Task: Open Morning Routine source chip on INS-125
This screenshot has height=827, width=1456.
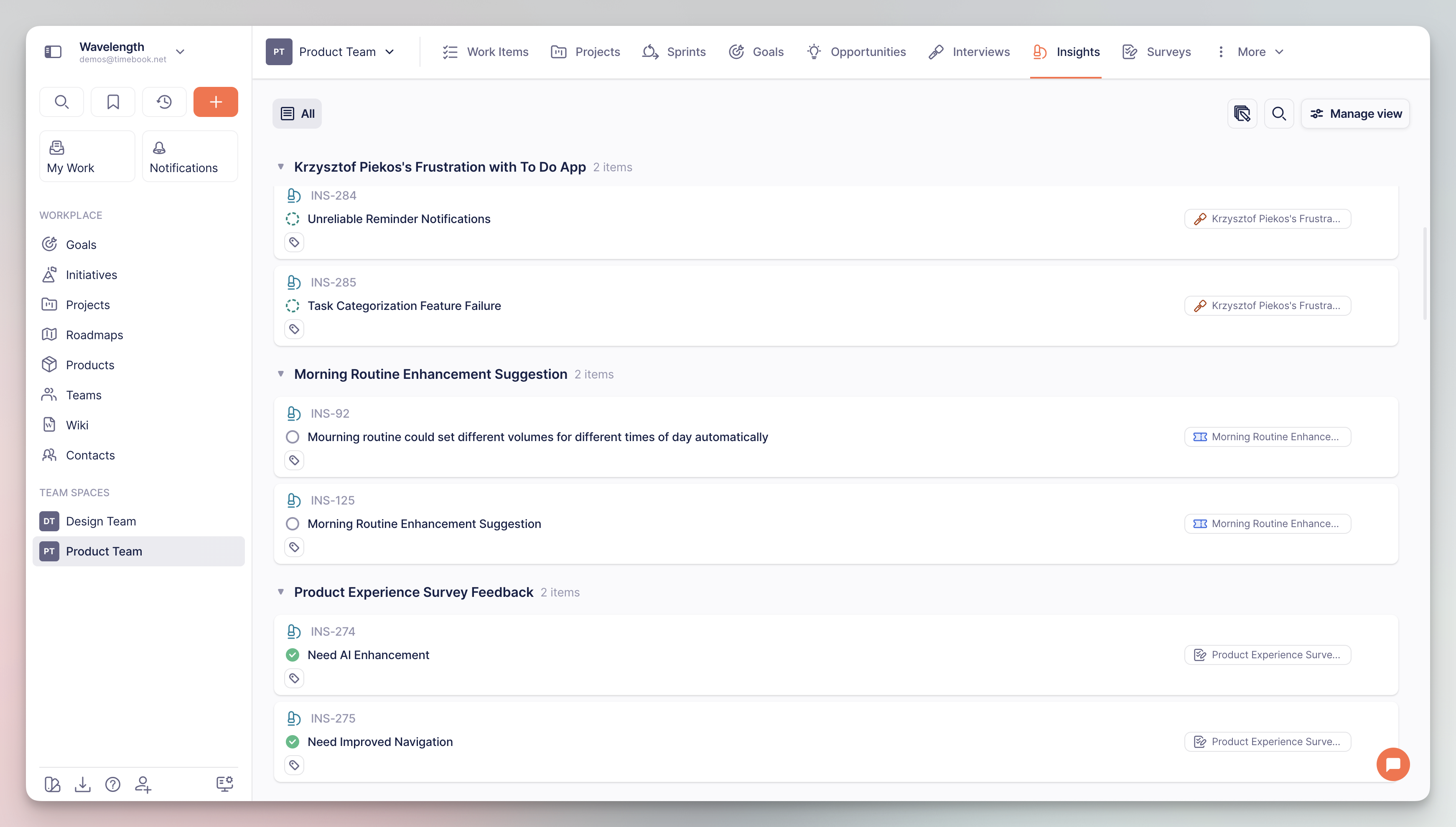Action: [x=1268, y=524]
